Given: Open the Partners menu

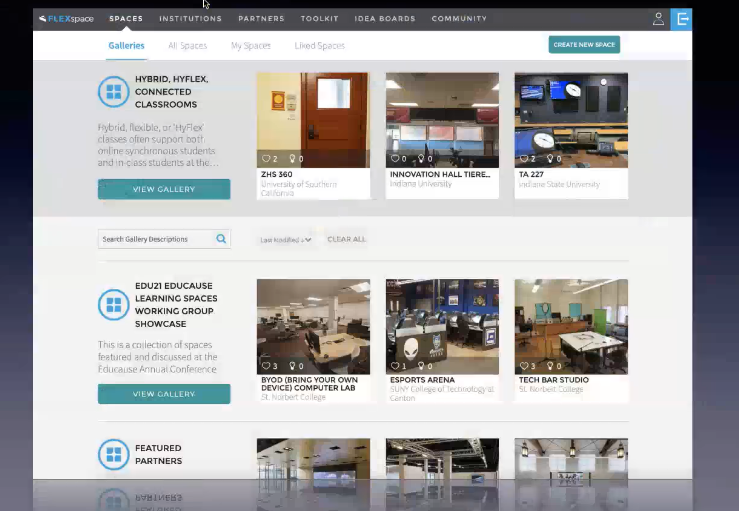Looking at the screenshot, I should (x=262, y=19).
